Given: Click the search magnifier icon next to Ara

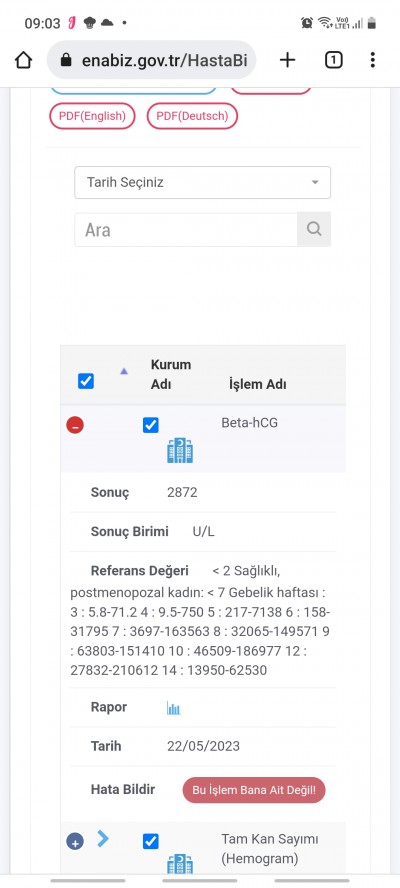Looking at the screenshot, I should click(314, 229).
